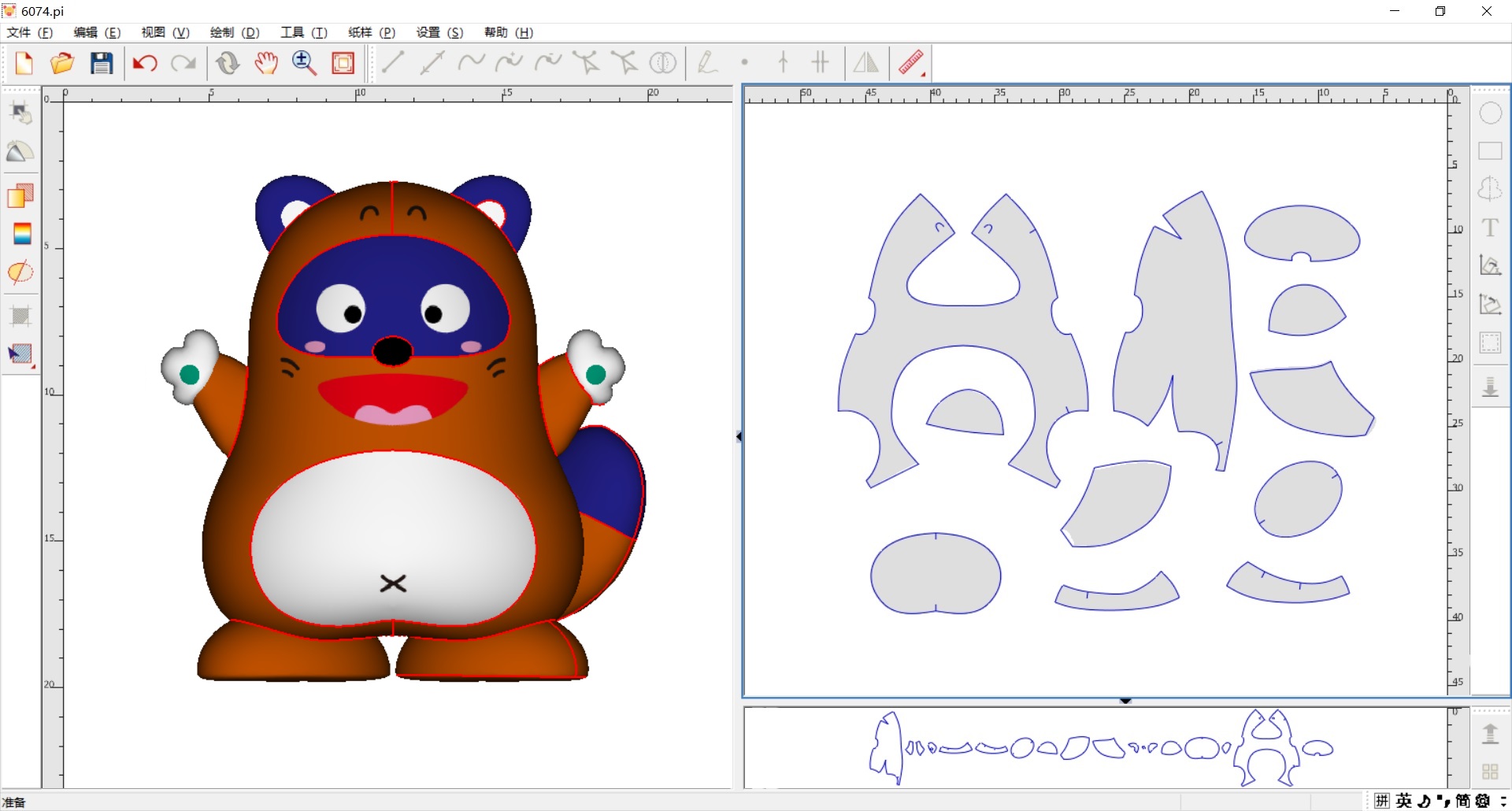Undo the last action
The image size is (1512, 811).
point(145,63)
